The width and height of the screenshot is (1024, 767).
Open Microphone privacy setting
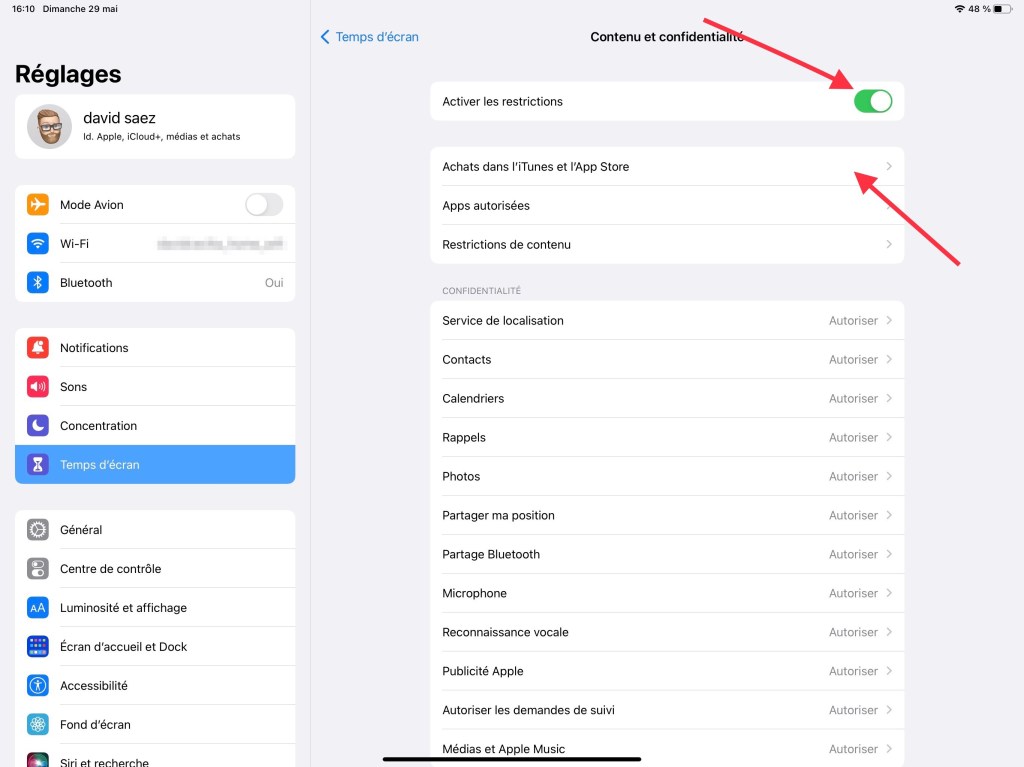(666, 594)
